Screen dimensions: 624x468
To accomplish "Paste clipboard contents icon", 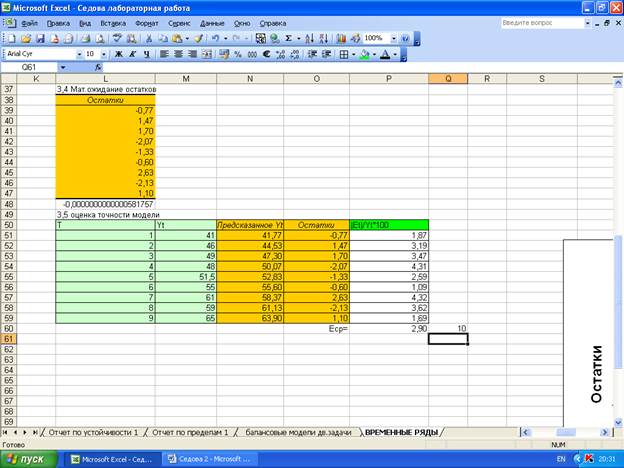I will pyautogui.click(x=177, y=38).
